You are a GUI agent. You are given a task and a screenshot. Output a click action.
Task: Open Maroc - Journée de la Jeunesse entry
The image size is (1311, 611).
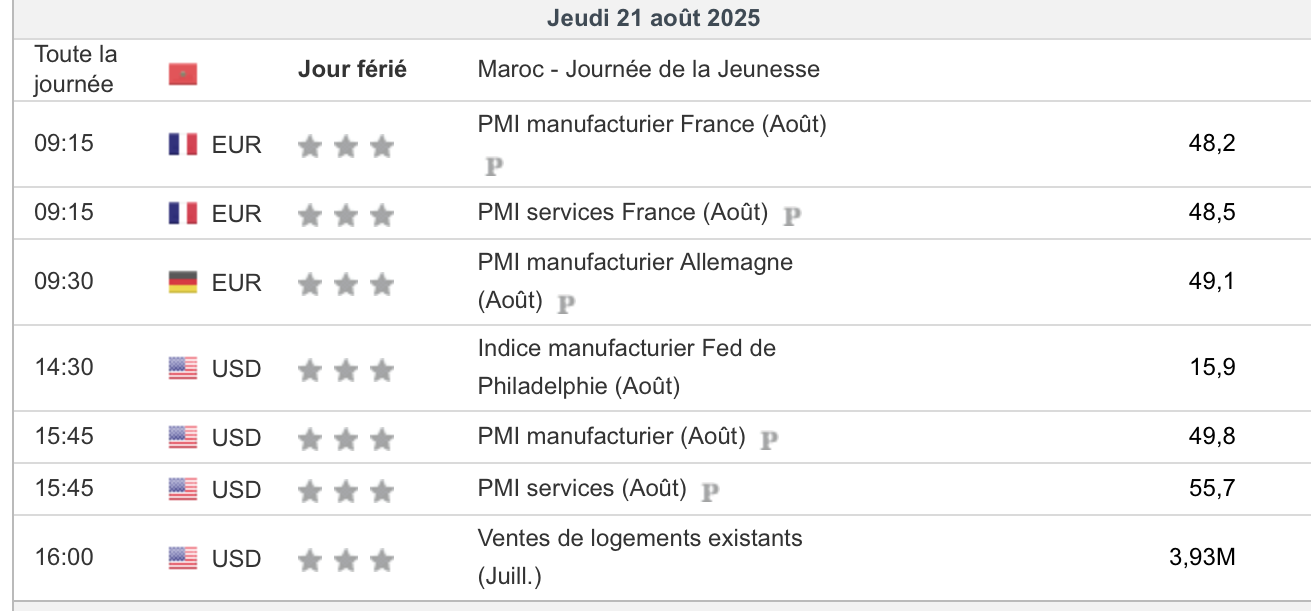(648, 70)
